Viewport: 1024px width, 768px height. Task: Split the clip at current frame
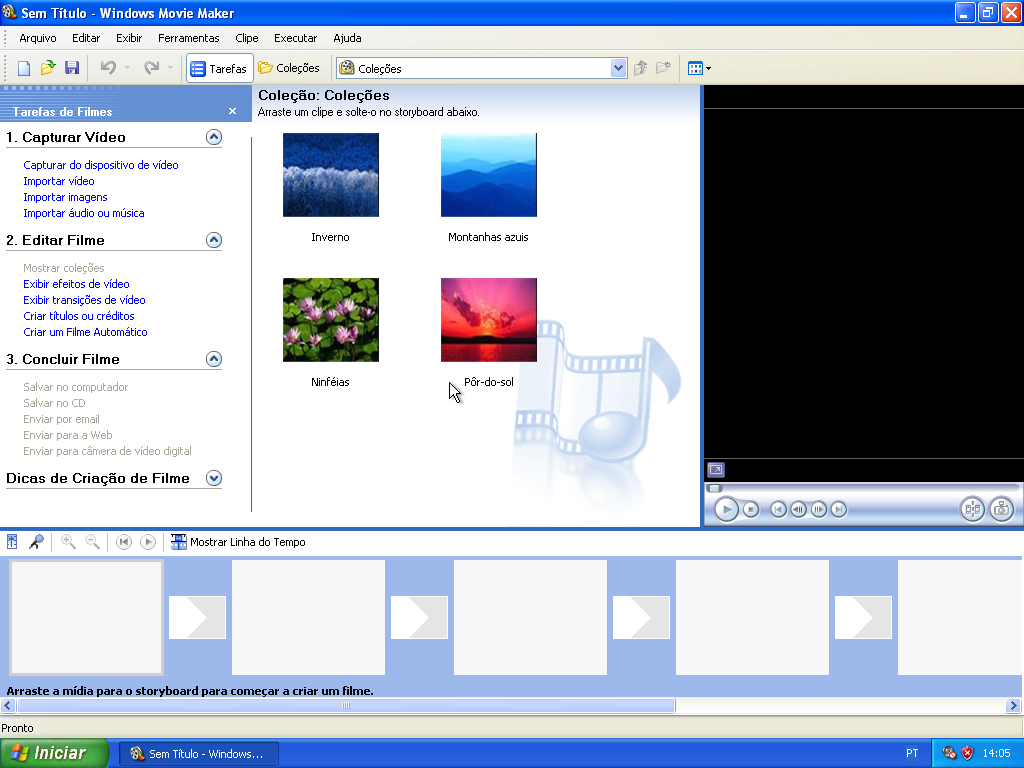pyautogui.click(x=972, y=509)
